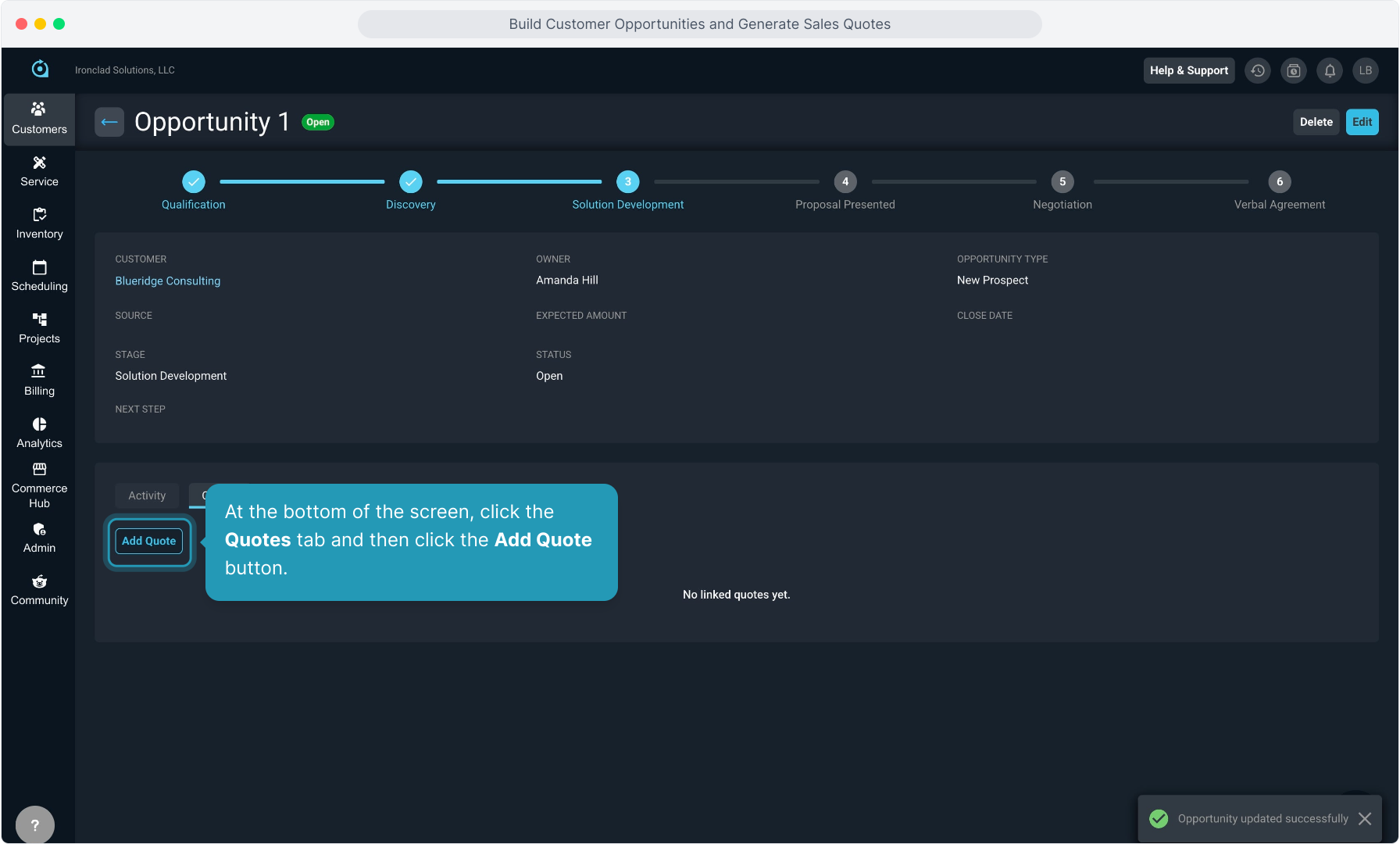Delete this opportunity
This screenshot has width=1400, height=844.
tap(1316, 122)
